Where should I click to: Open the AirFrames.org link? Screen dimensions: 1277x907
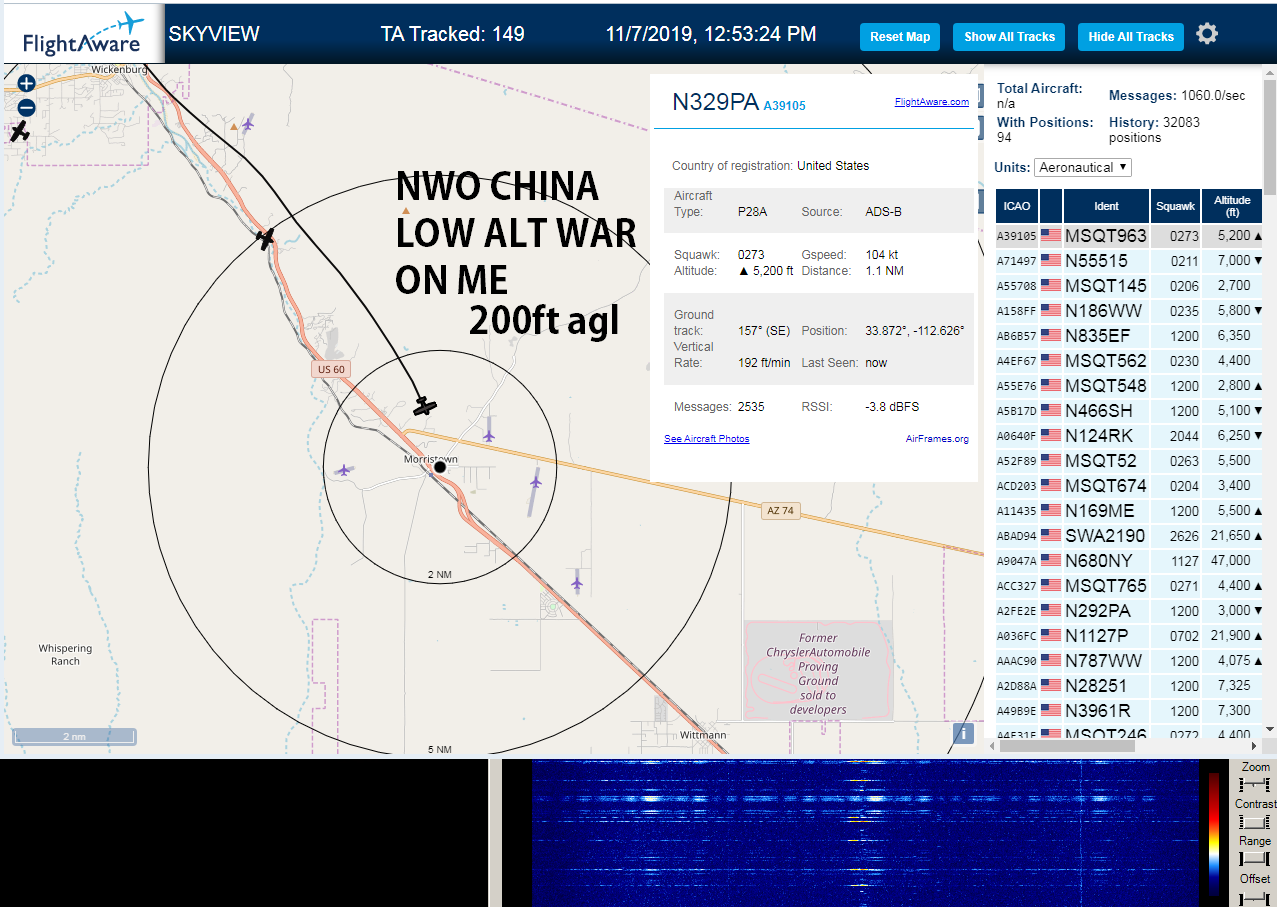click(937, 439)
